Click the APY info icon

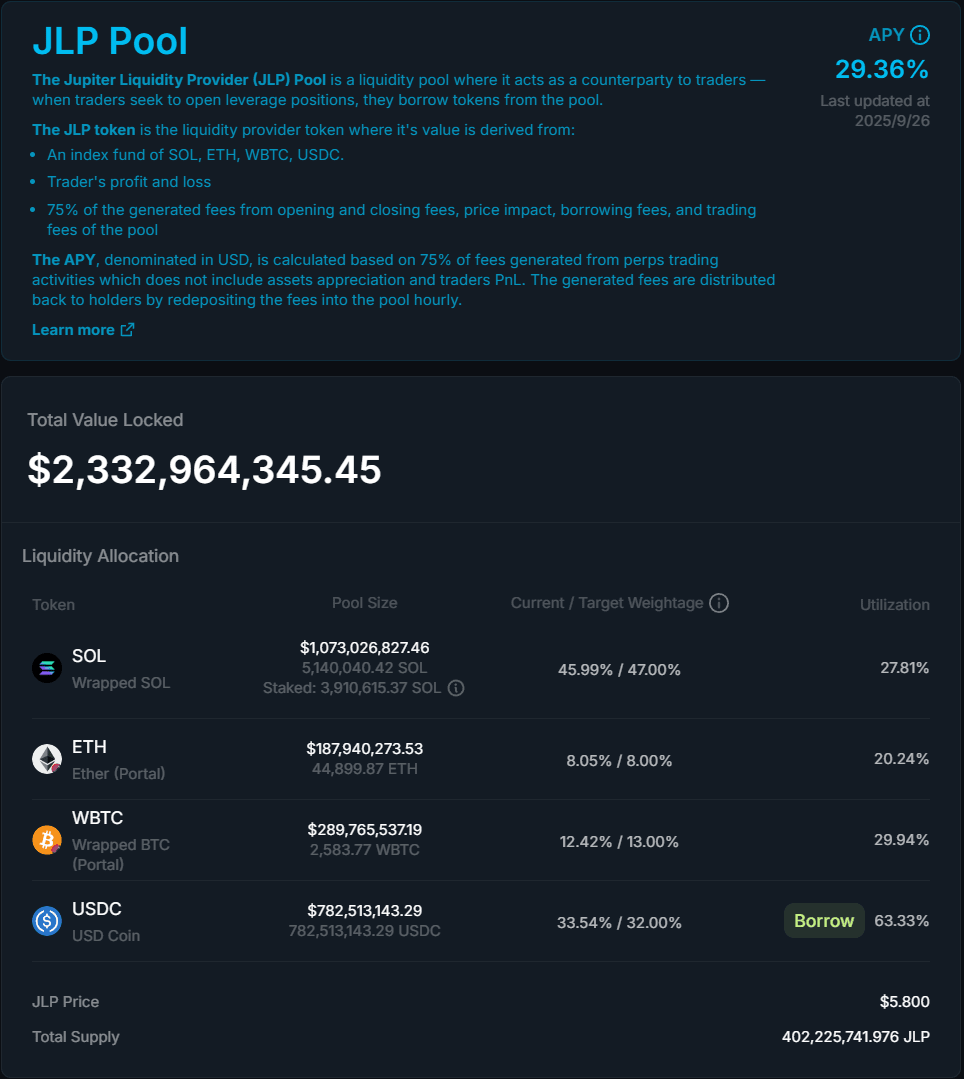click(920, 35)
